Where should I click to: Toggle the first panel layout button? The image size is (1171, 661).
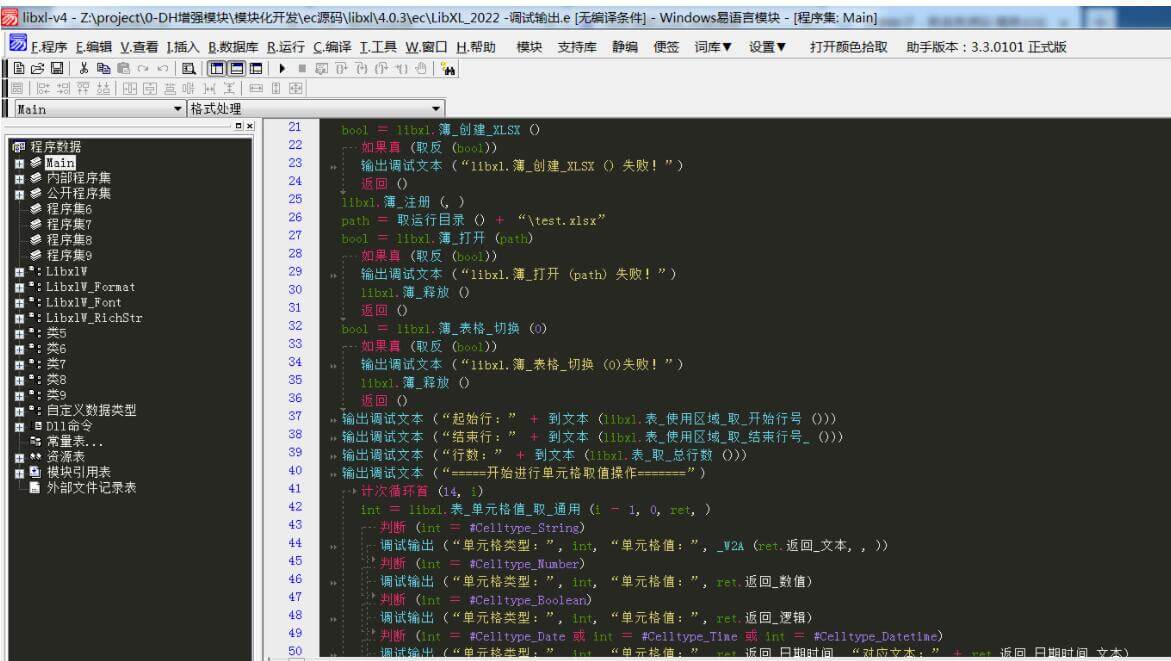[217, 68]
